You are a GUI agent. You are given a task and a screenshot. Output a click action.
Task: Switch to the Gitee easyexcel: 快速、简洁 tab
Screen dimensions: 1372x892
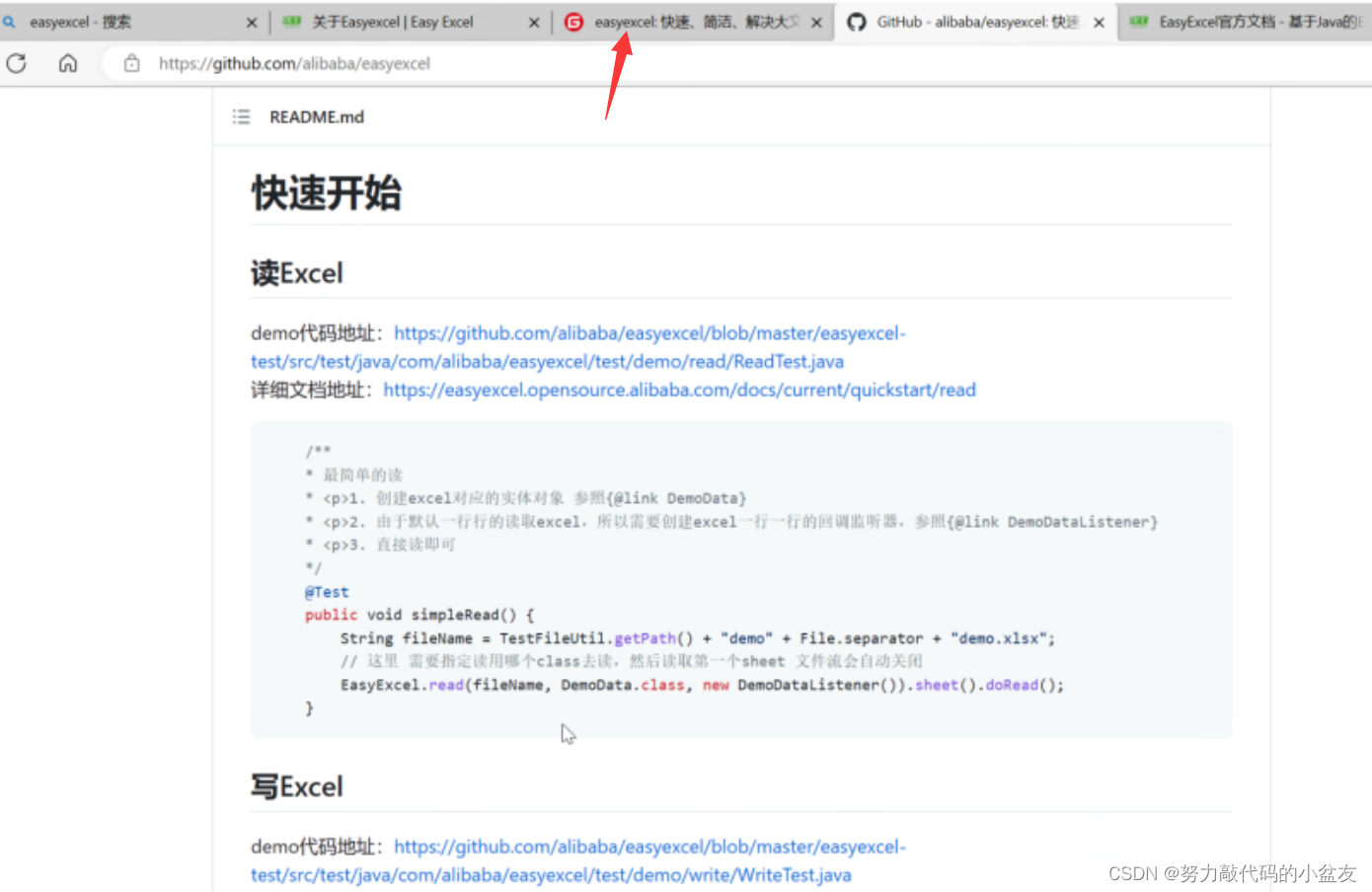(x=693, y=22)
